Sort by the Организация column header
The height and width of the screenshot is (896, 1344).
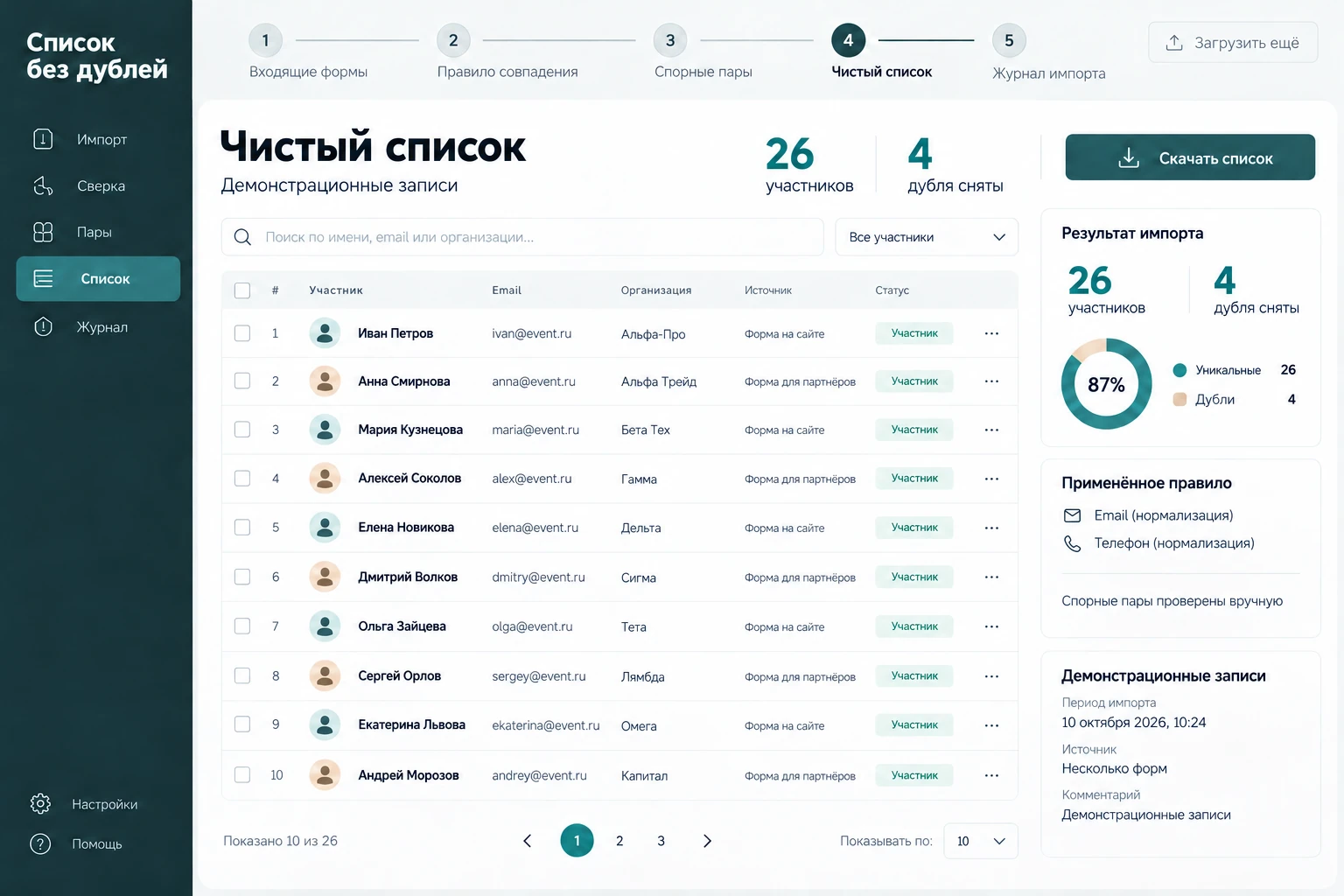tap(656, 290)
